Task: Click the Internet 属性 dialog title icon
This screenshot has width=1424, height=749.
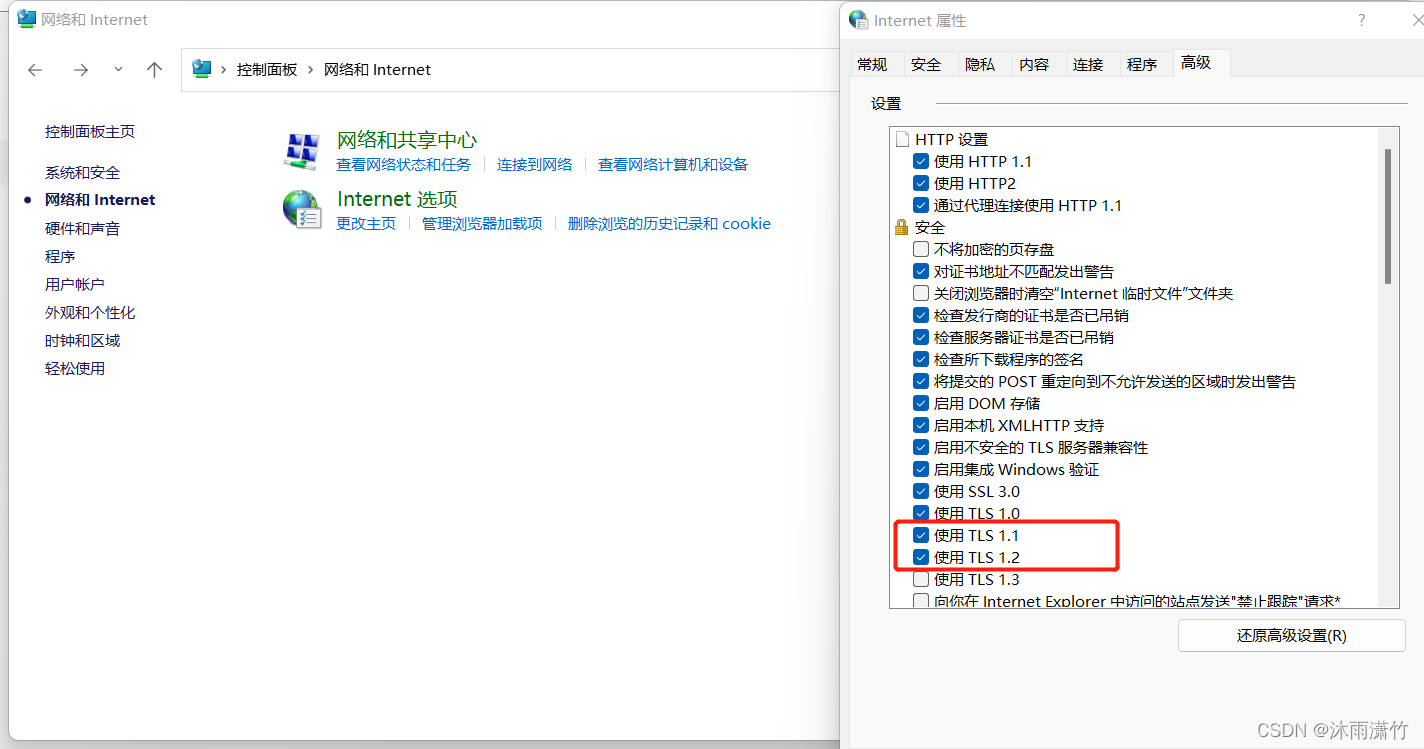Action: [859, 20]
